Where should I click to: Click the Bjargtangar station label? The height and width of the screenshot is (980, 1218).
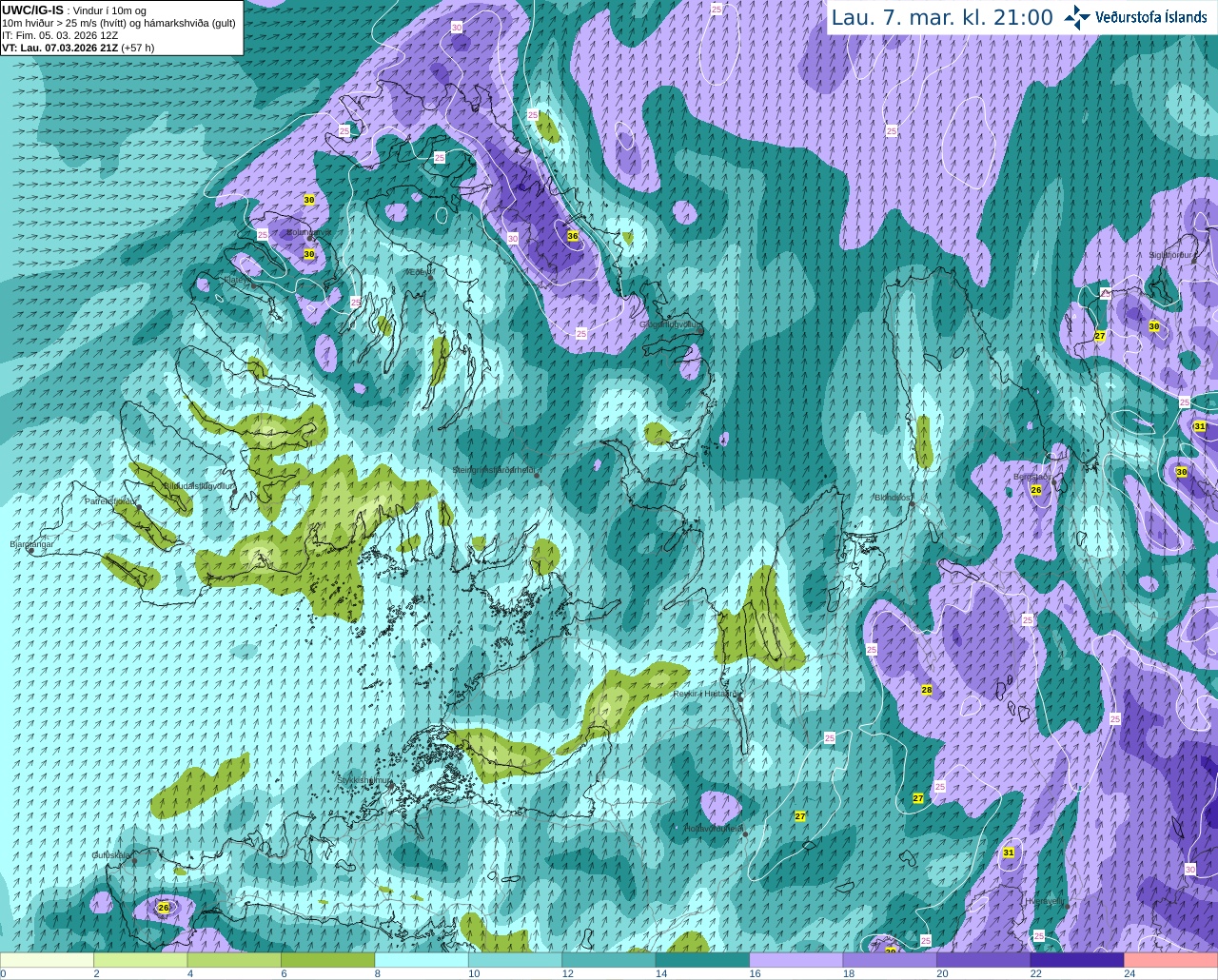[x=31, y=544]
